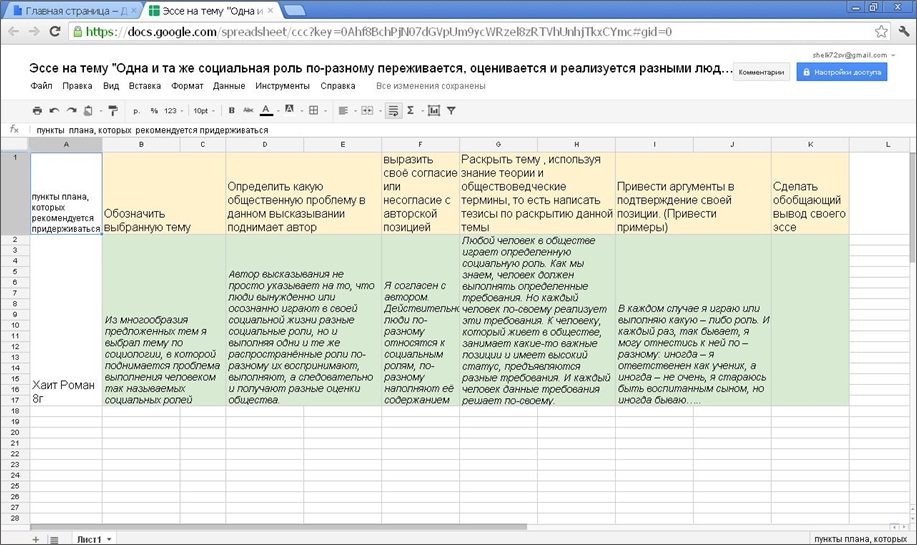Open the all-sheets list icon
Screen dimensions: 917x545
54,539
